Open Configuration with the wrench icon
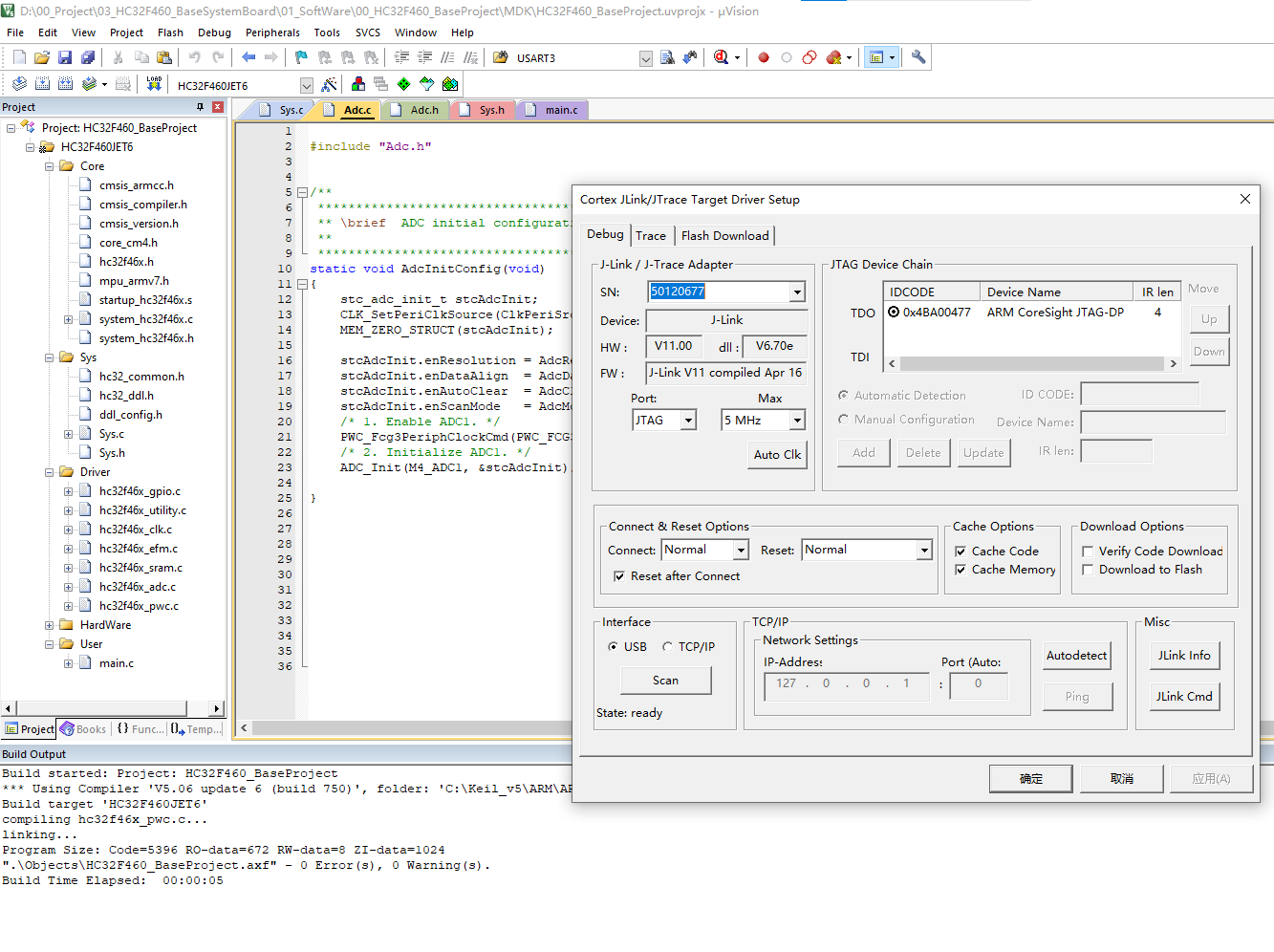 pyautogui.click(x=918, y=57)
